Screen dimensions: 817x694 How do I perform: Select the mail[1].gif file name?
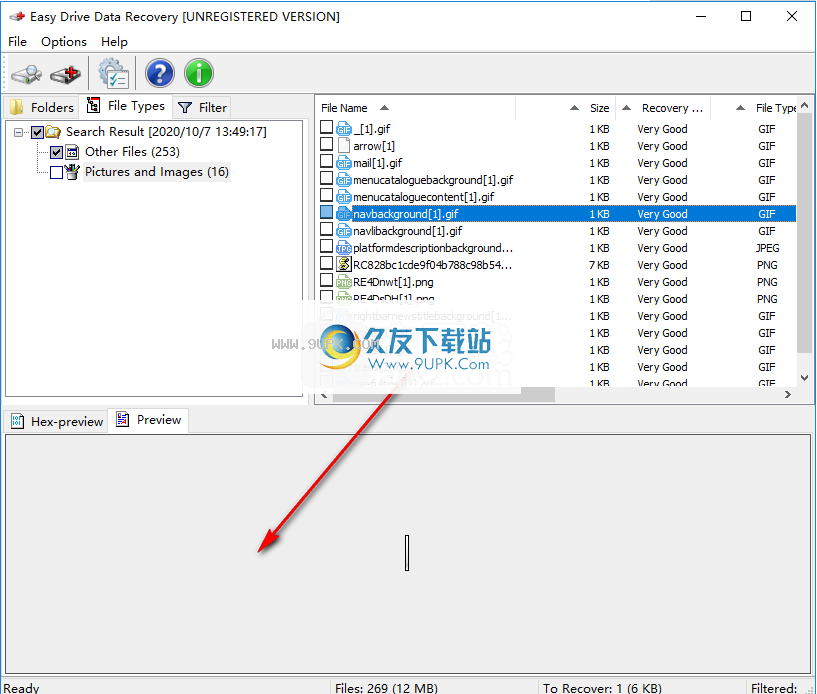378,163
